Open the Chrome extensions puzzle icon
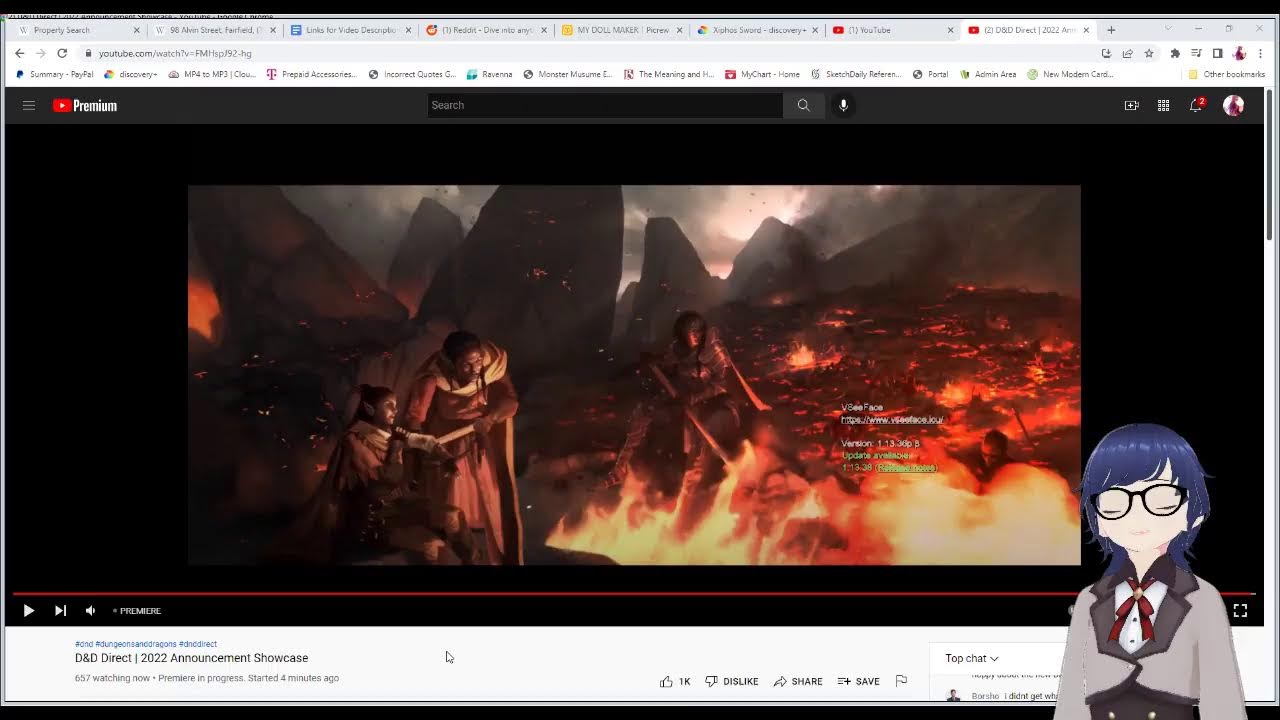 (x=1175, y=53)
